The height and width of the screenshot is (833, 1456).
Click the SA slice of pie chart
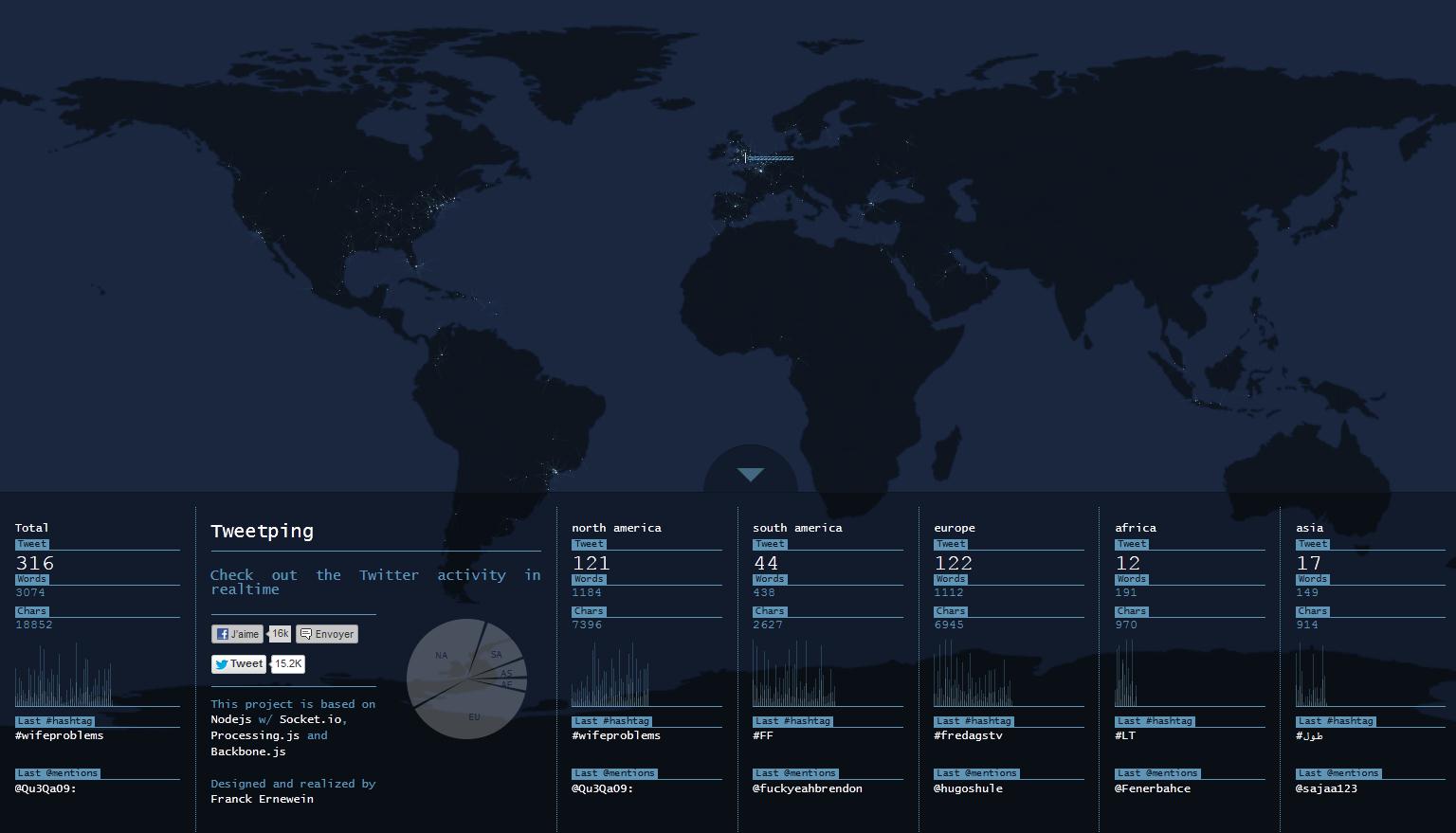496,655
